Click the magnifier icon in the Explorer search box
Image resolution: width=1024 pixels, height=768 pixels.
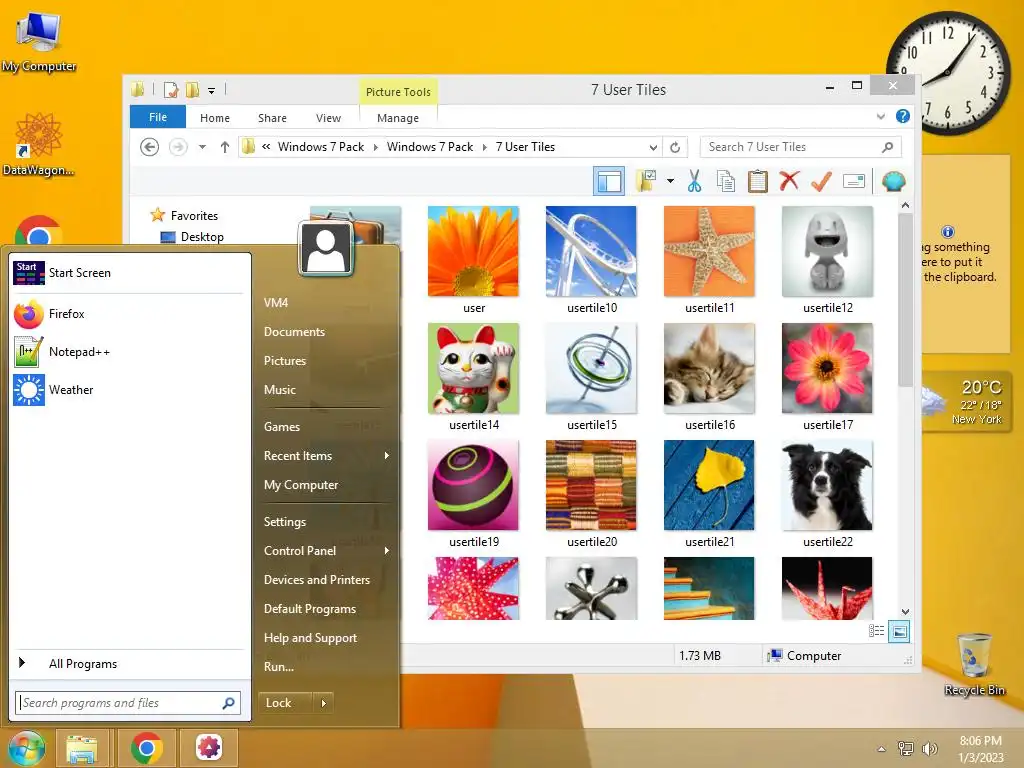888,147
